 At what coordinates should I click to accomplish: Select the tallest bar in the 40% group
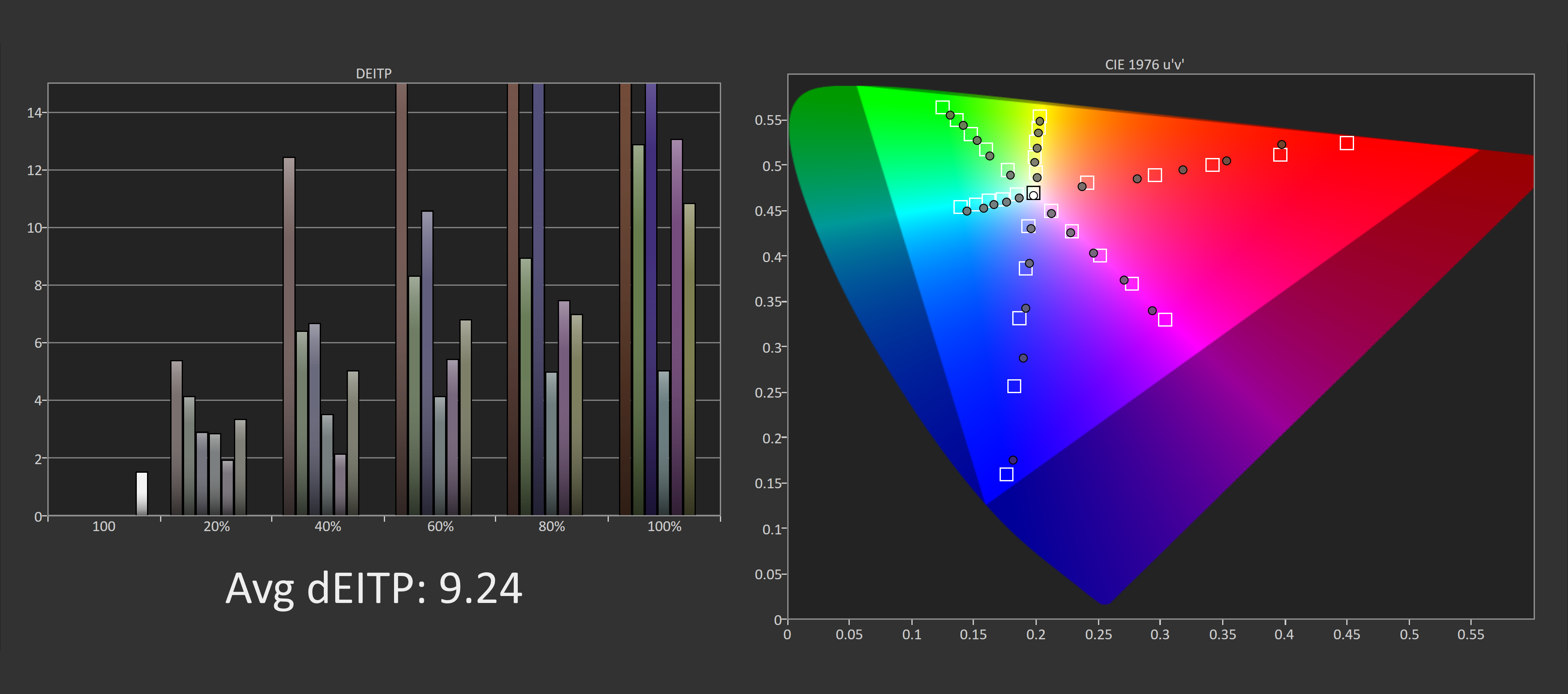tap(289, 336)
